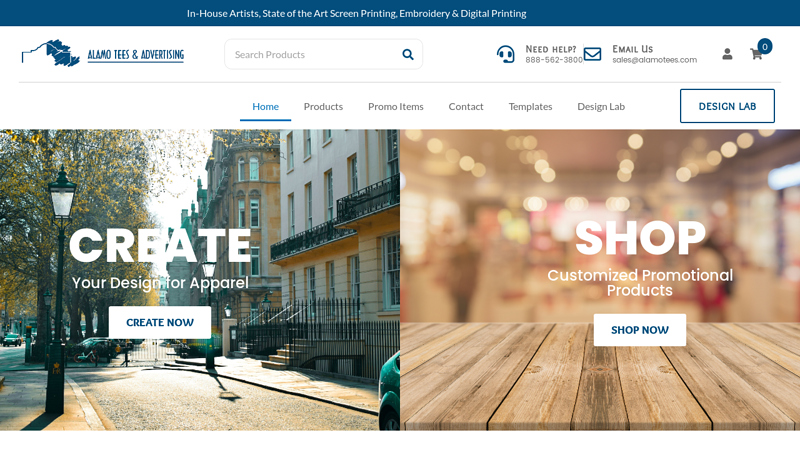Open the Contact menu item
The image size is (800, 450).
pyautogui.click(x=466, y=106)
